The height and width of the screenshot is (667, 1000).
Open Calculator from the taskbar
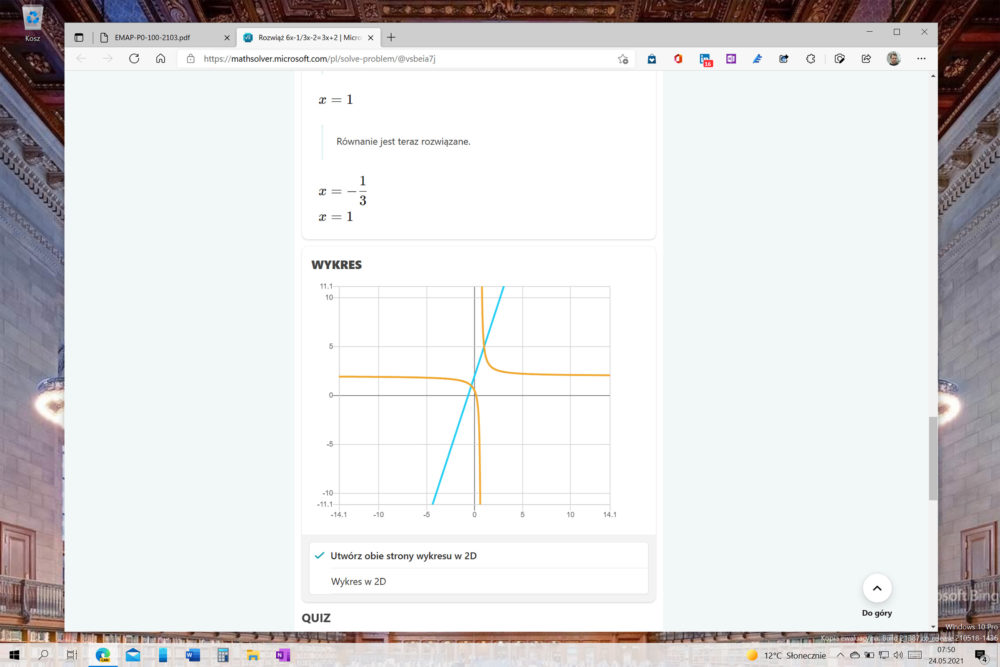[x=223, y=655]
